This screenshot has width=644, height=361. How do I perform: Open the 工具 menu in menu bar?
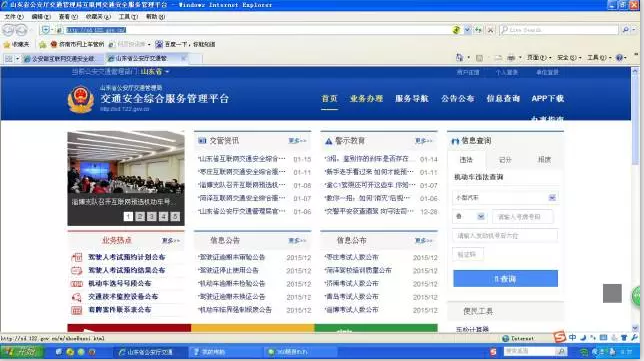coord(128,17)
